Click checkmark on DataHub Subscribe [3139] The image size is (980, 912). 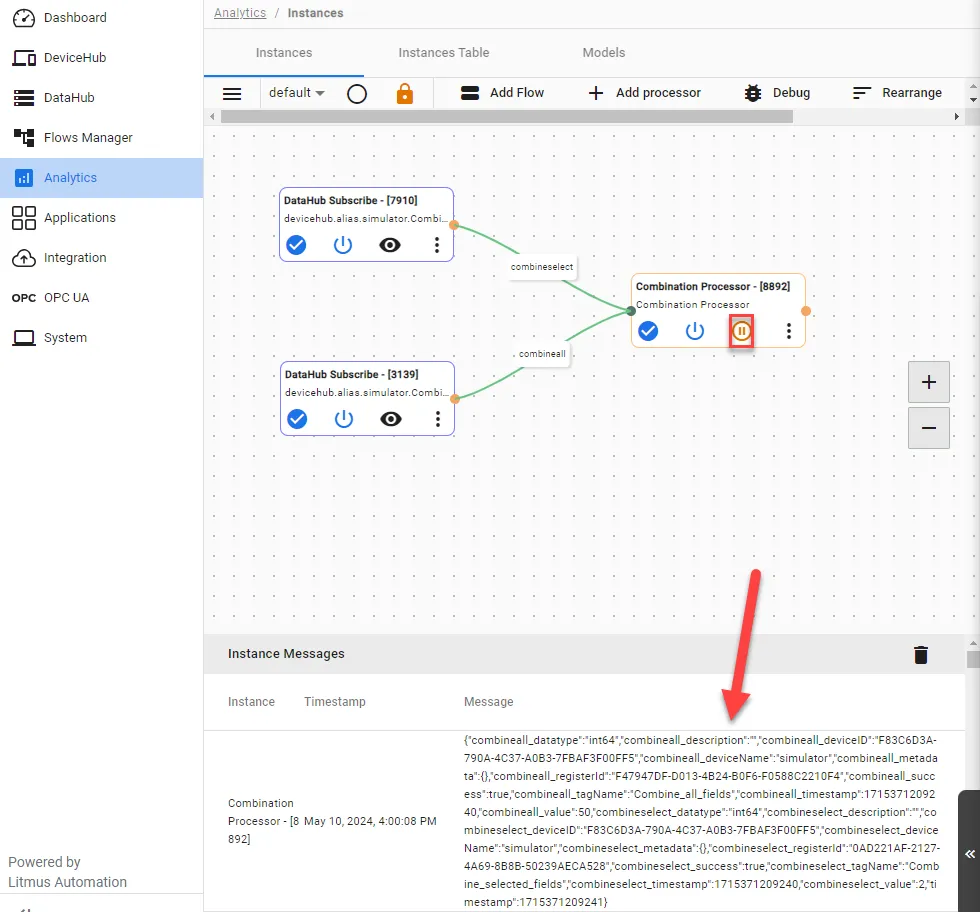pyautogui.click(x=297, y=419)
